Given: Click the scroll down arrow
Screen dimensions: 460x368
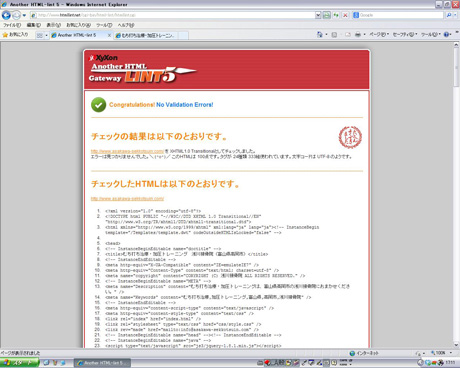Looking at the screenshot, I should click(x=456, y=345).
